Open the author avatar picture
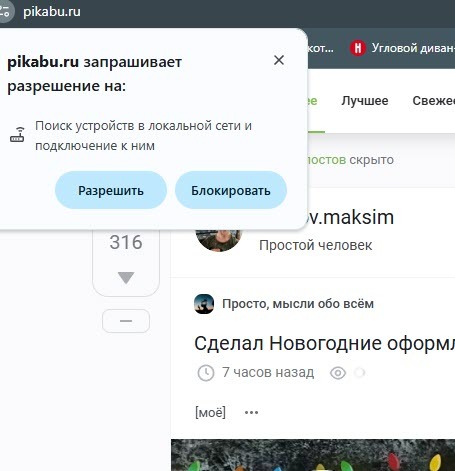Viewport: 455px width, 471px height. coord(219,239)
